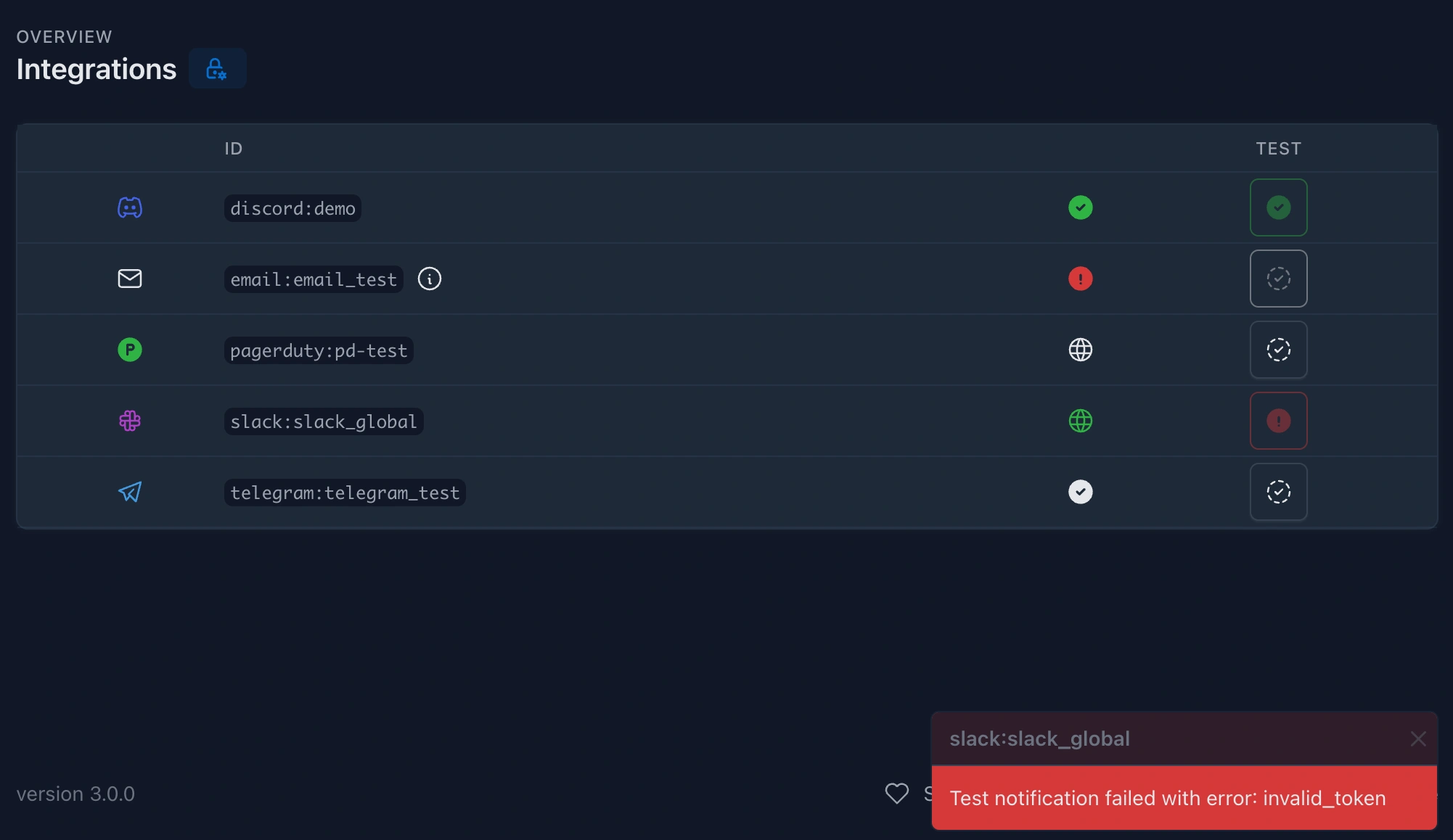Send test notification for pagerduty:pd-test
1453x840 pixels.
tap(1278, 350)
